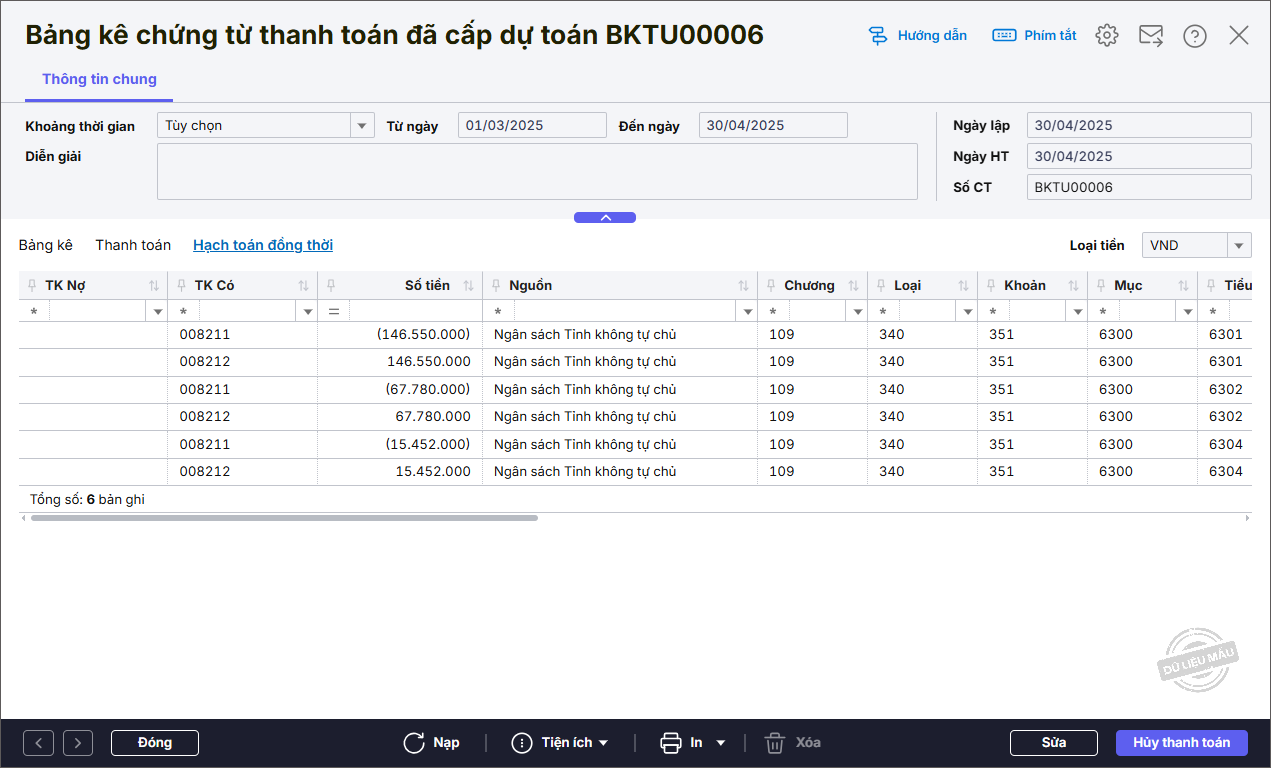Click the Nạp reload icon
Image resolution: width=1271 pixels, height=768 pixels.
414,743
